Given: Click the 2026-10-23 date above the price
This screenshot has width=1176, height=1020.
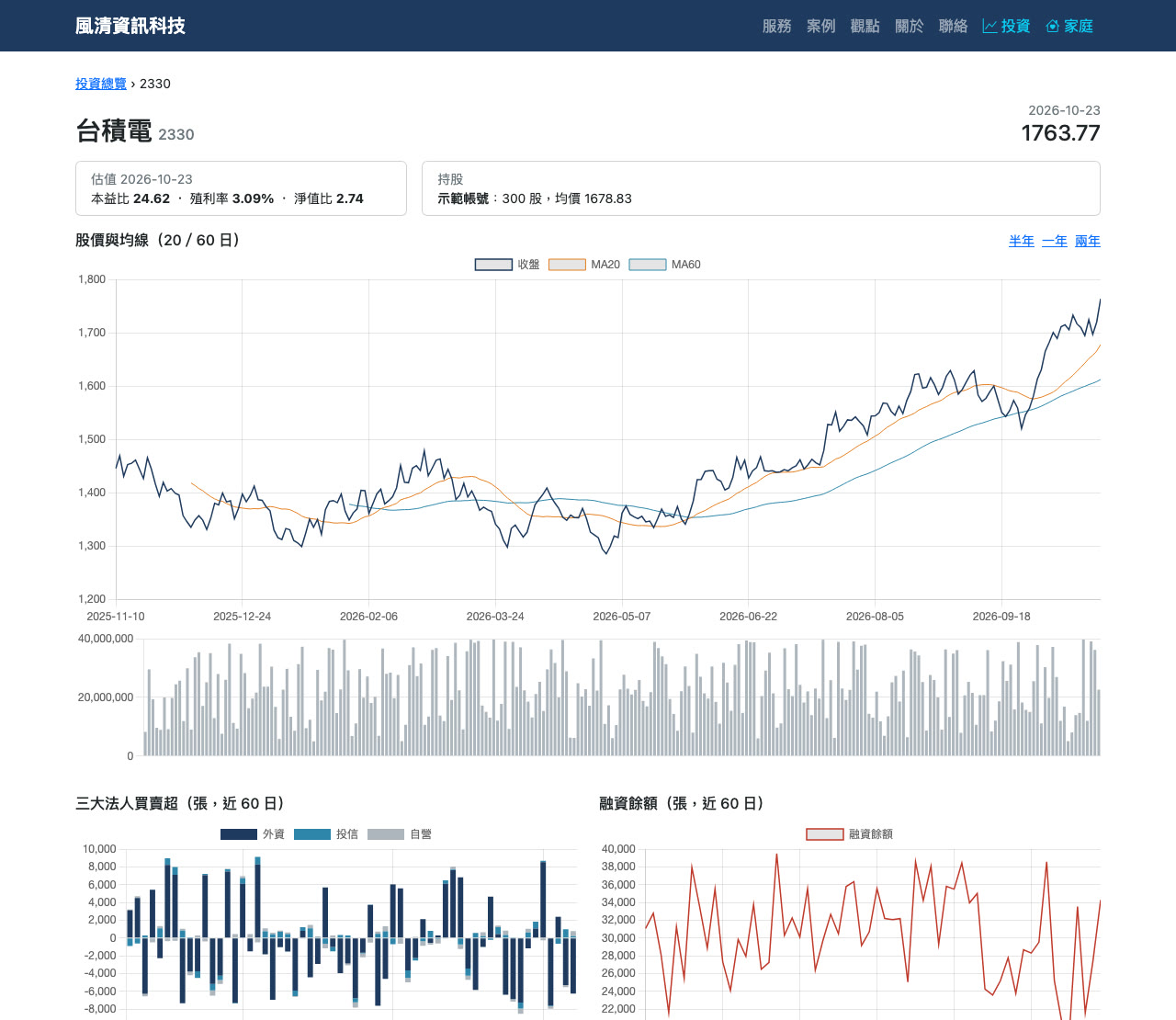Looking at the screenshot, I should (x=1064, y=110).
